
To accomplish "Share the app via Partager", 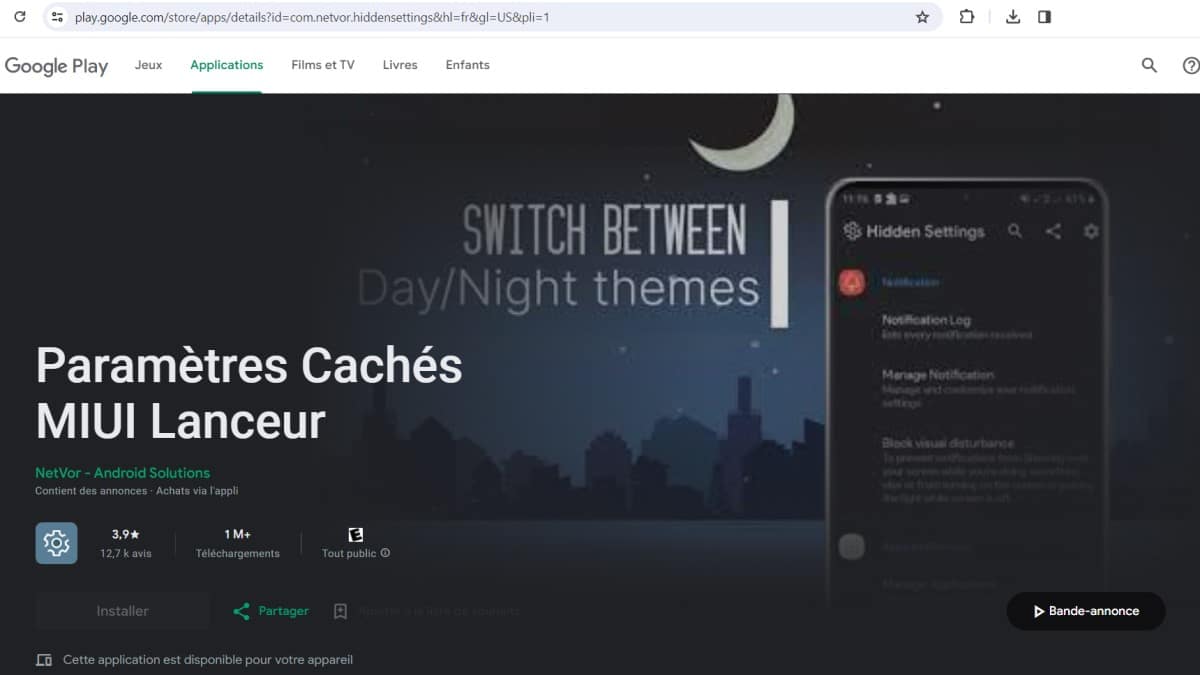I will point(271,611).
